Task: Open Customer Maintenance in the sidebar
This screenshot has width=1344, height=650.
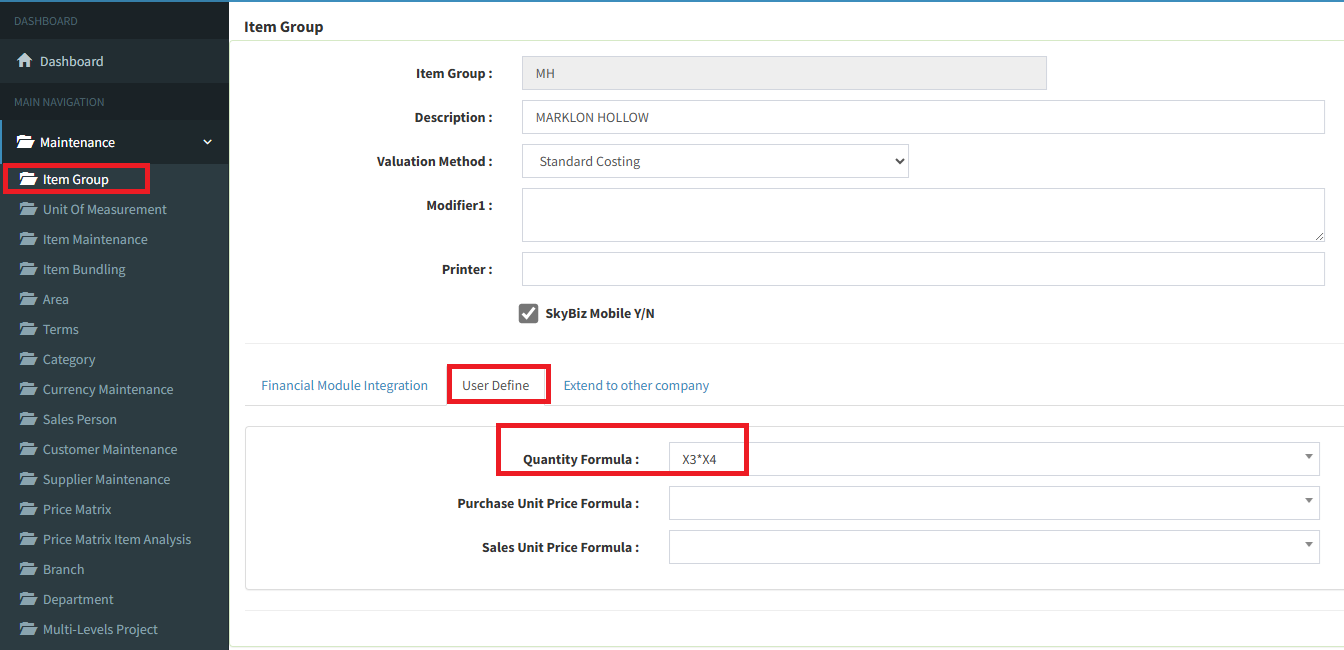Action: tap(110, 449)
